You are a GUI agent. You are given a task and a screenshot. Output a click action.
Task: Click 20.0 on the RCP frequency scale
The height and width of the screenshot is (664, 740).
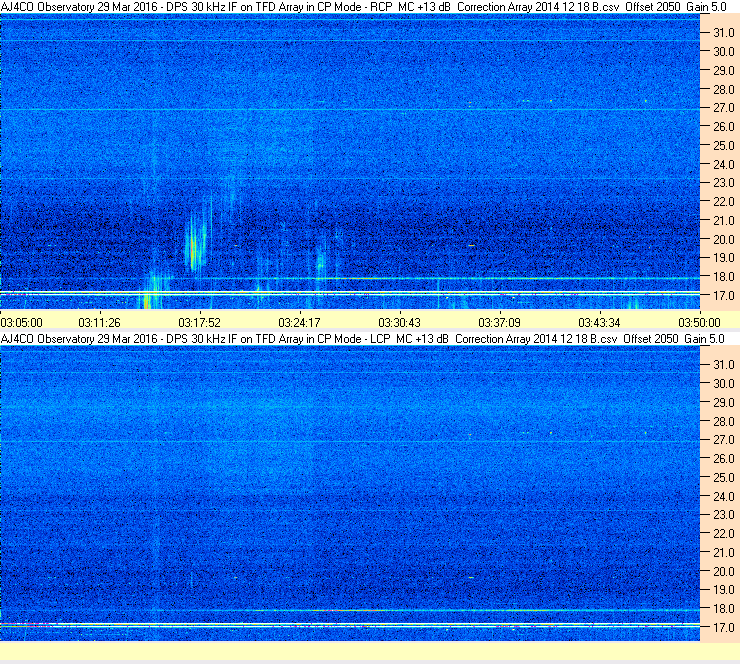(724, 240)
